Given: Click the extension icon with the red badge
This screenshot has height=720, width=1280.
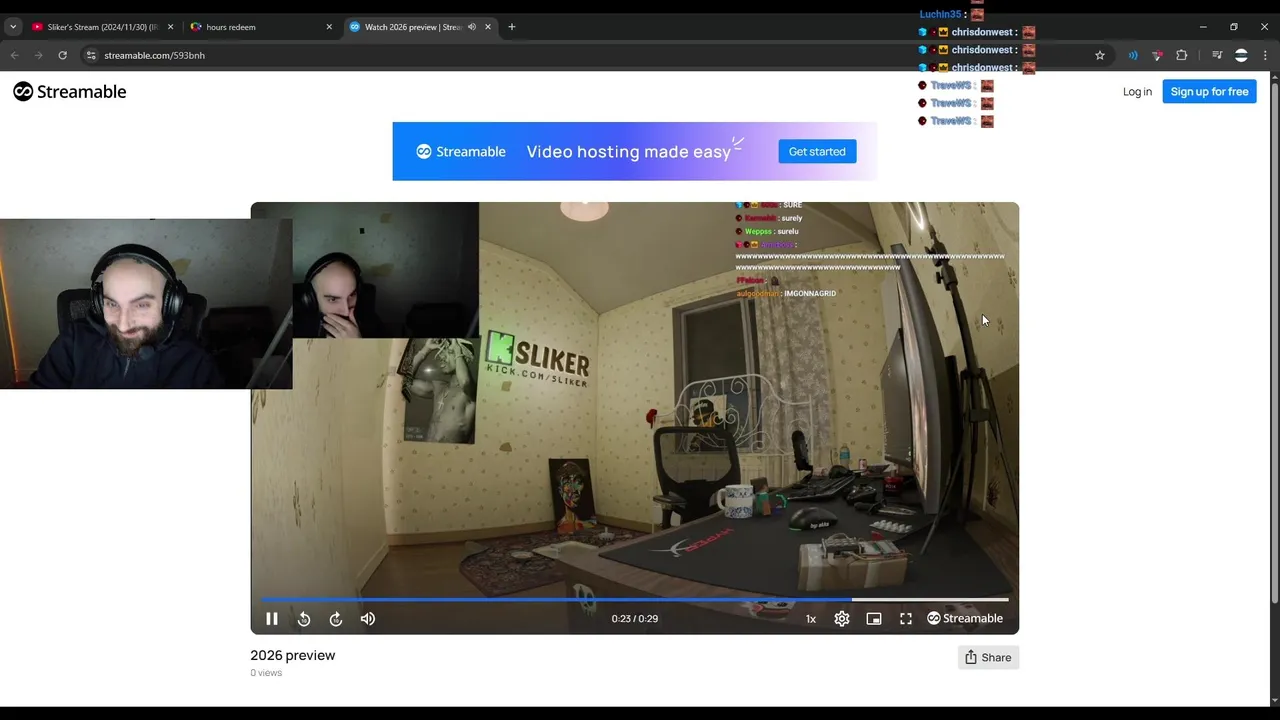Looking at the screenshot, I should [x=1157, y=55].
